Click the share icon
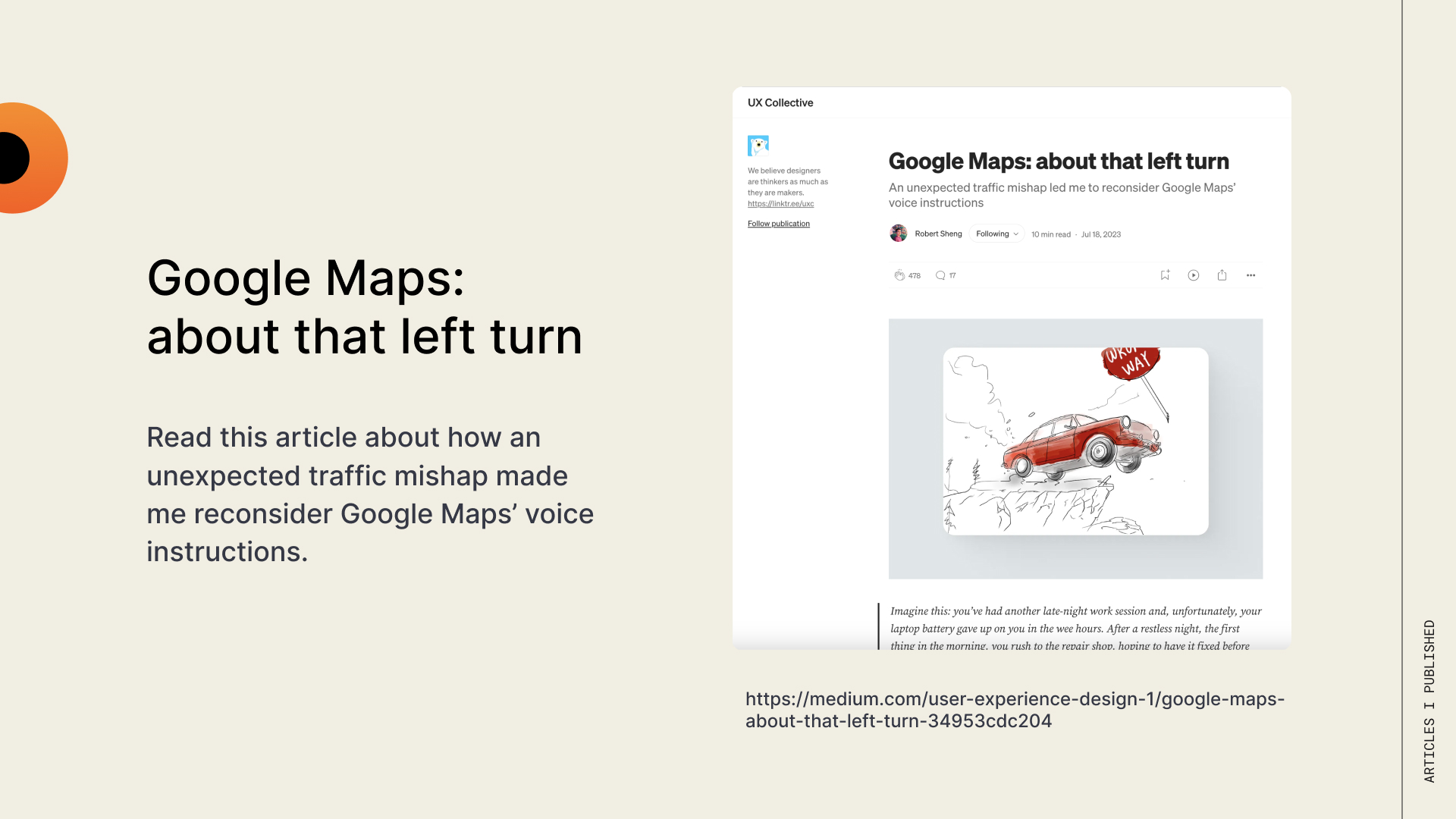 (1222, 275)
